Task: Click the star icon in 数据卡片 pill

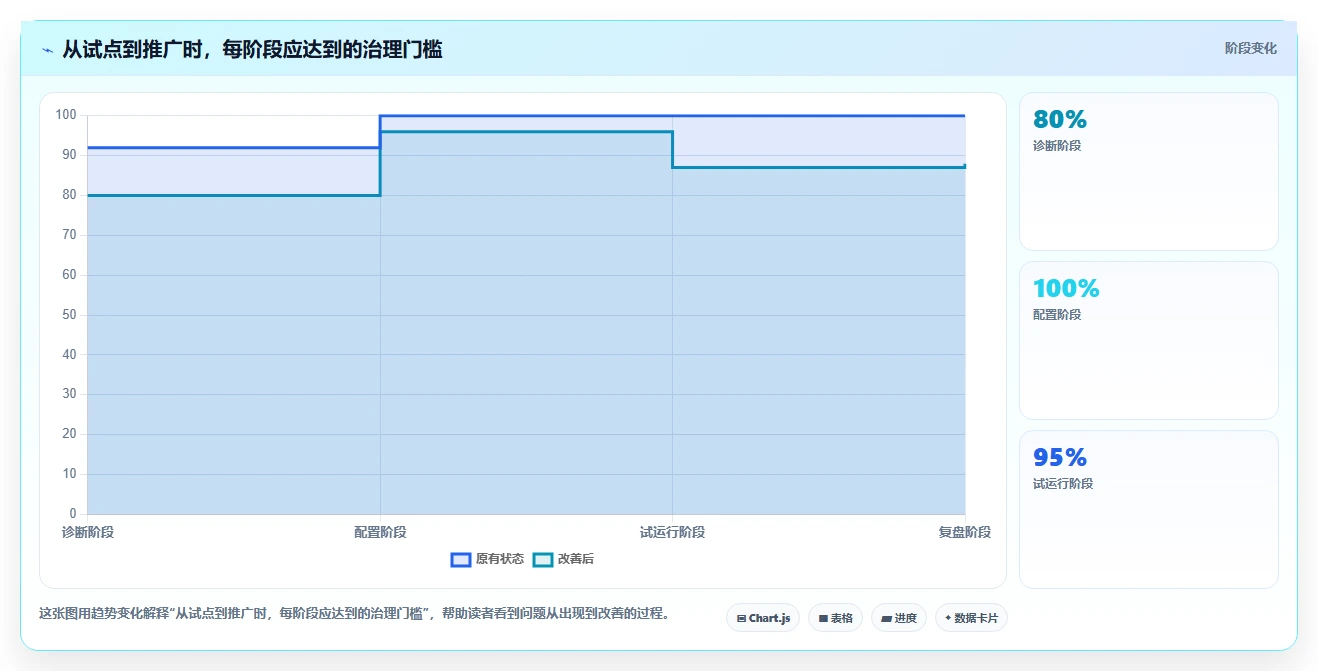Action: (948, 618)
